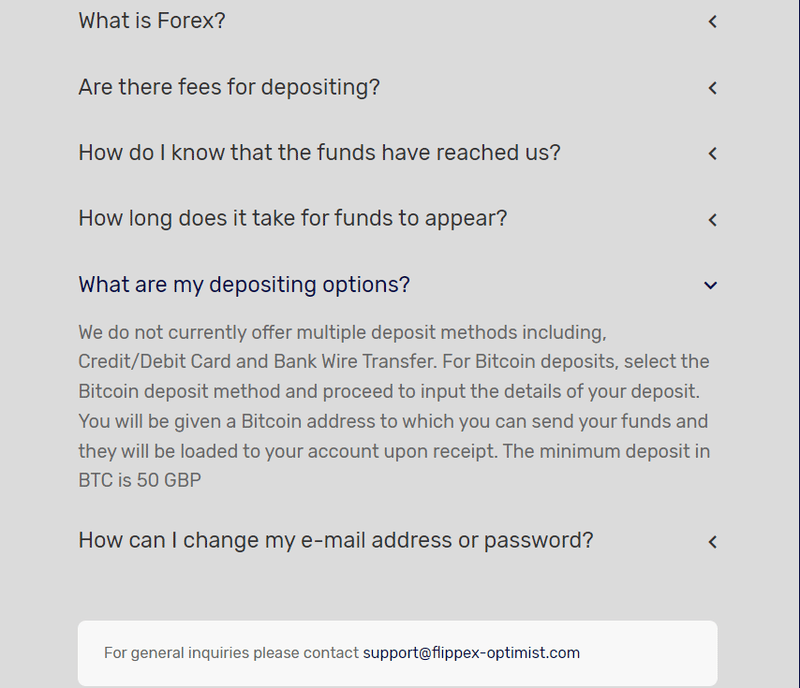This screenshot has width=800, height=688.
Task: Click 'BTC is 50 GBP' text line
Action: click(x=140, y=480)
